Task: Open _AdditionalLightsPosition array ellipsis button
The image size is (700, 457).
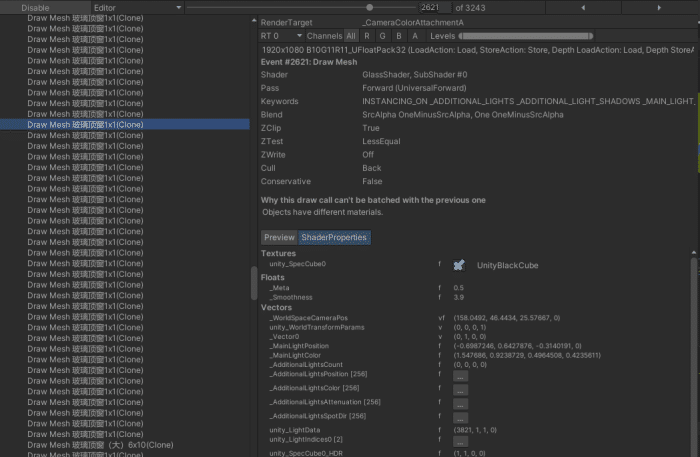Action: coord(460,377)
